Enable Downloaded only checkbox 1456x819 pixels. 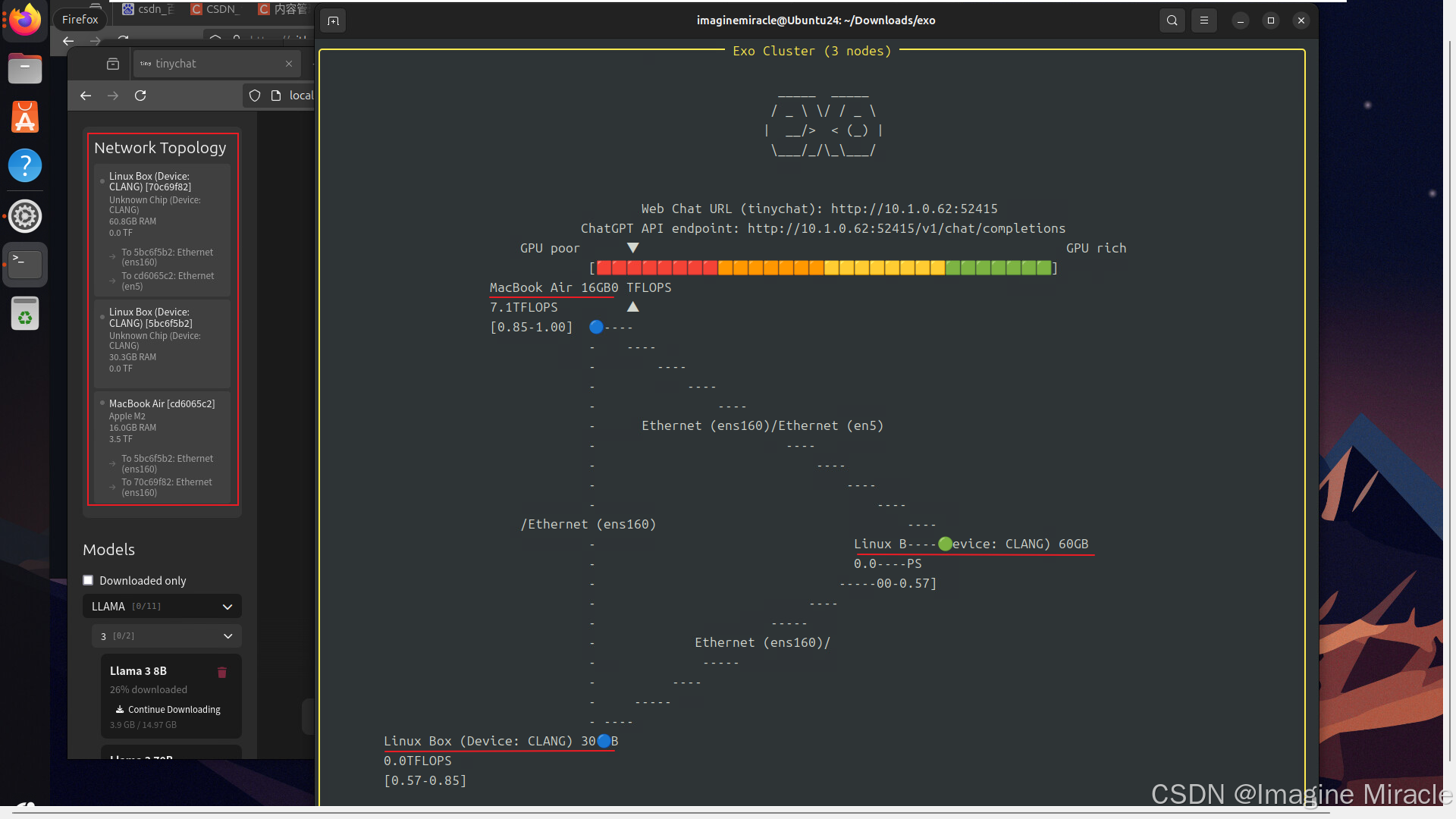tap(88, 580)
